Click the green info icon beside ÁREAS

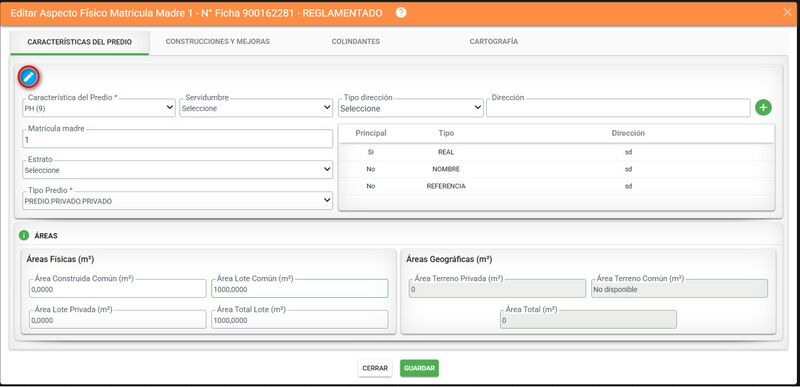click(x=24, y=236)
